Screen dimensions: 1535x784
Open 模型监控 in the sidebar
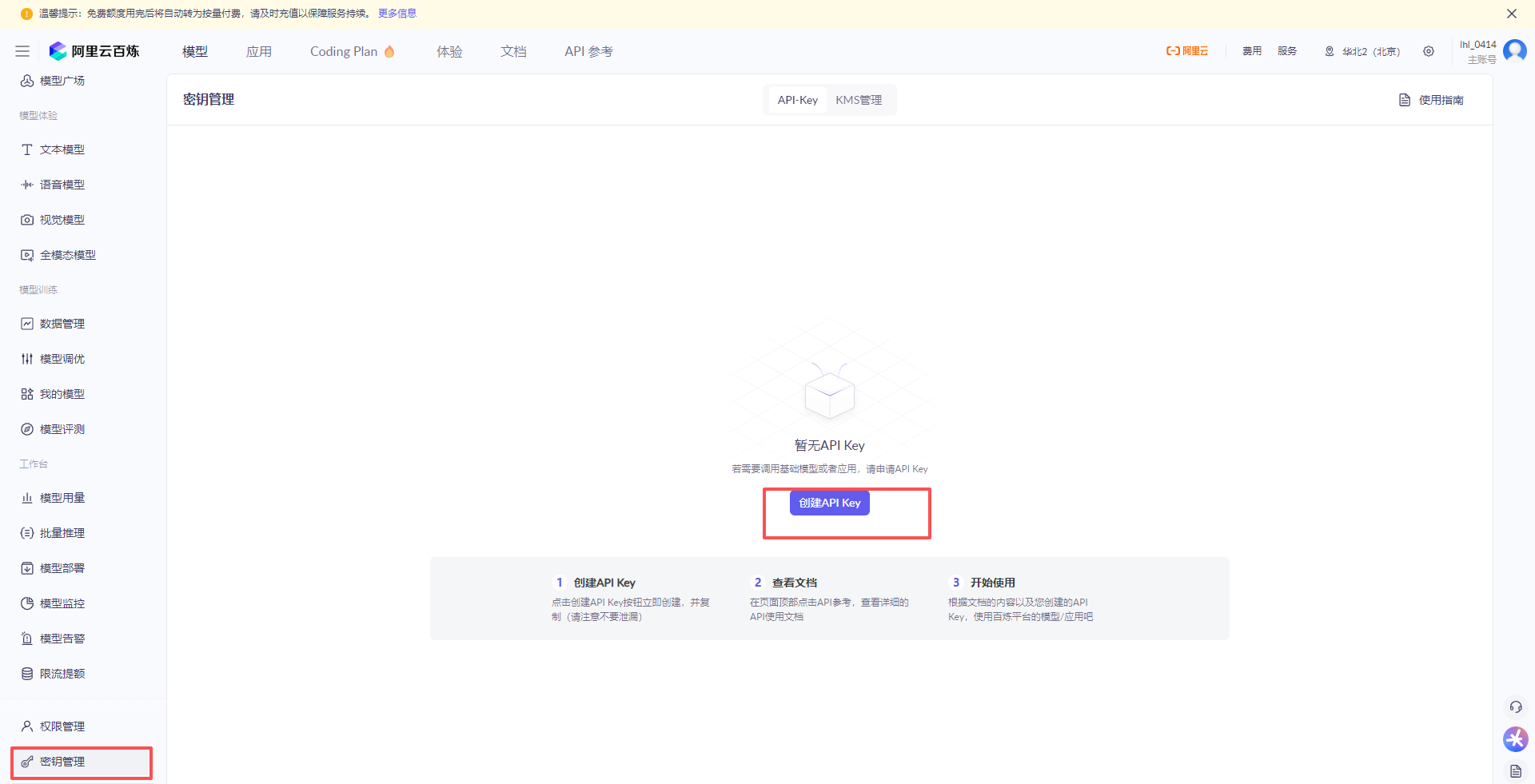(x=53, y=603)
